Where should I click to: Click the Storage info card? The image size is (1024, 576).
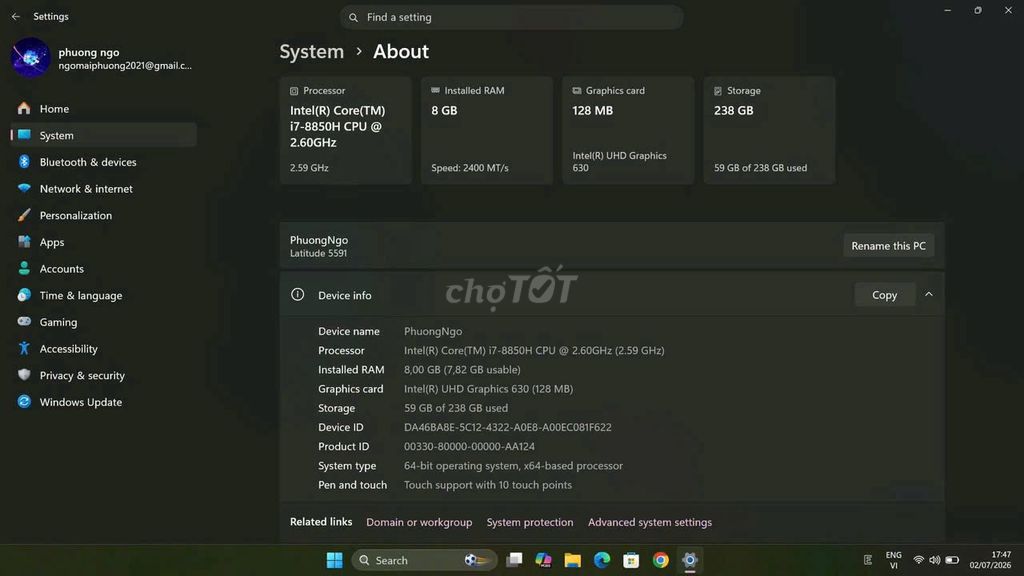pyautogui.click(x=769, y=130)
